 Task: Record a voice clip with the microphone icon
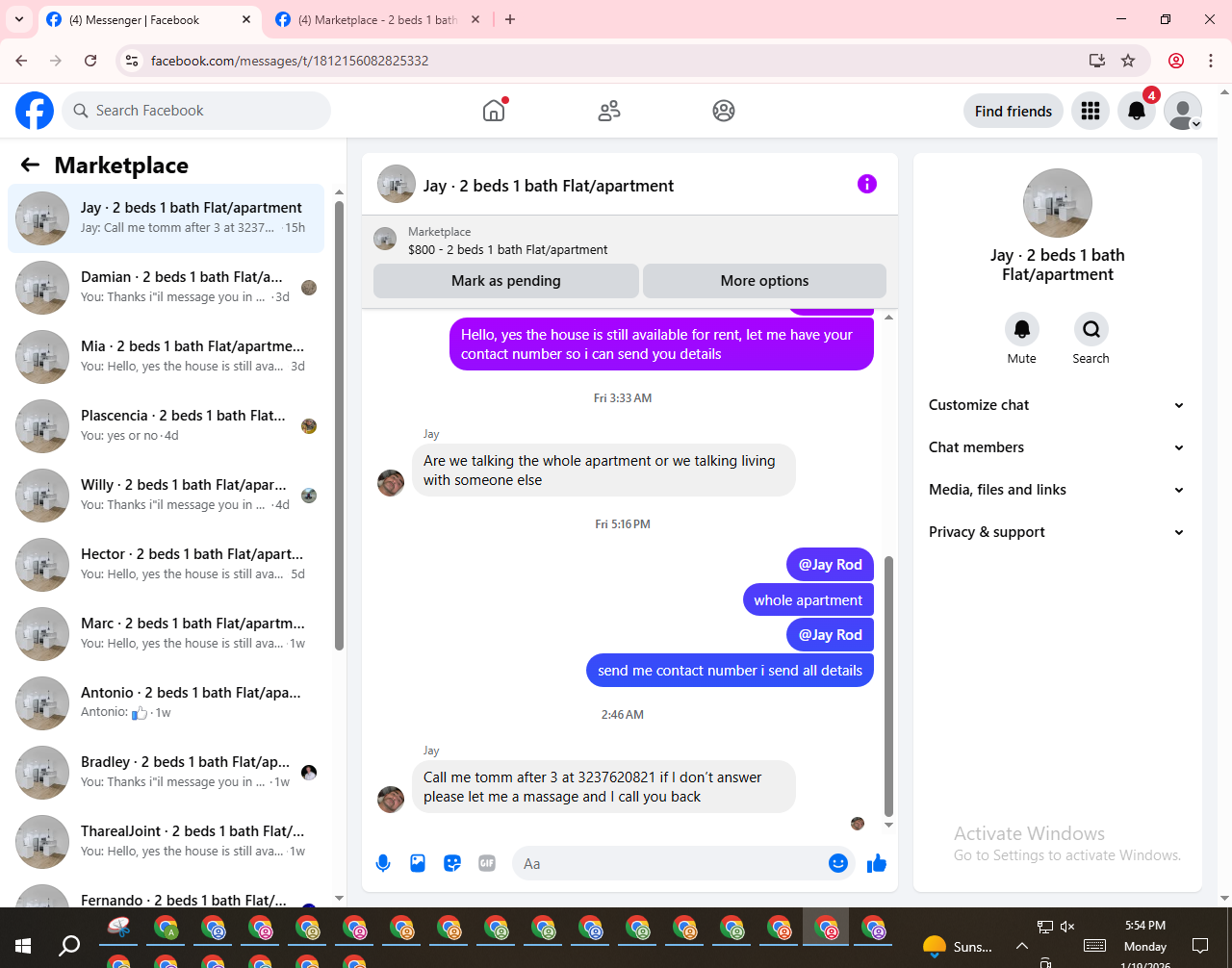point(383,863)
